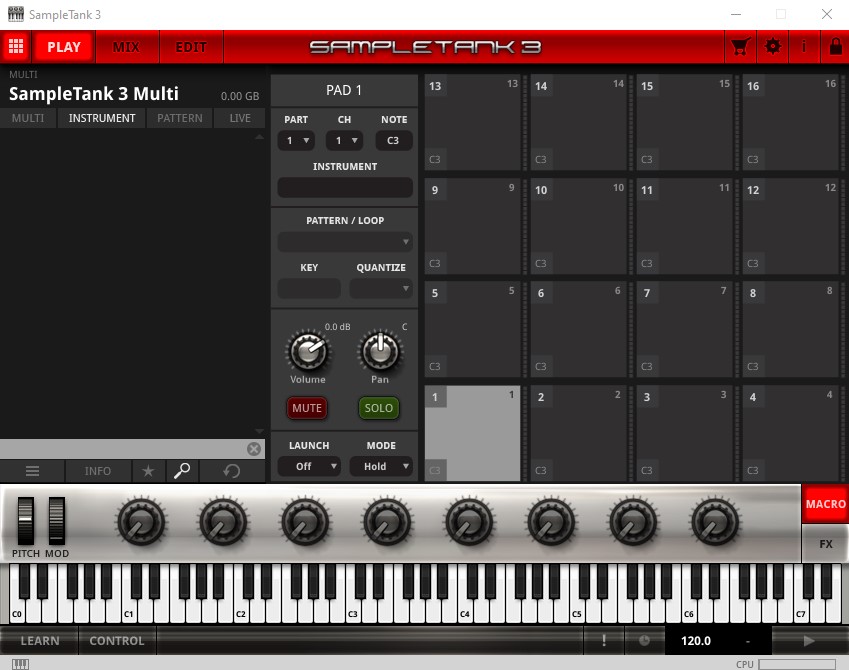Image resolution: width=849 pixels, height=670 pixels.
Task: Click the browser scroll up arrow
Action: [x=259, y=138]
